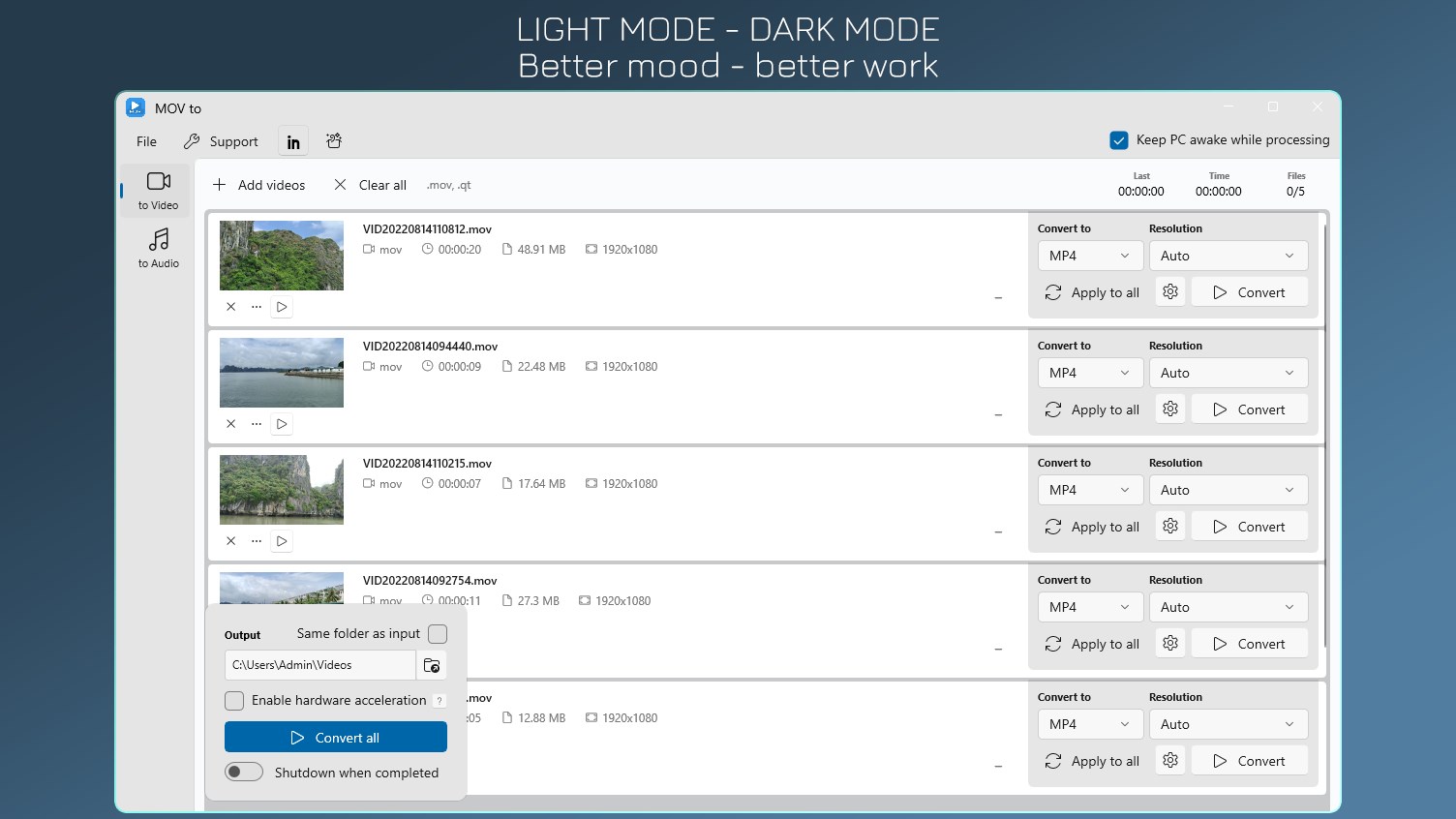This screenshot has height=819, width=1456.
Task: Uncheck 'Keep PC awake while processing'
Action: pyautogui.click(x=1119, y=139)
